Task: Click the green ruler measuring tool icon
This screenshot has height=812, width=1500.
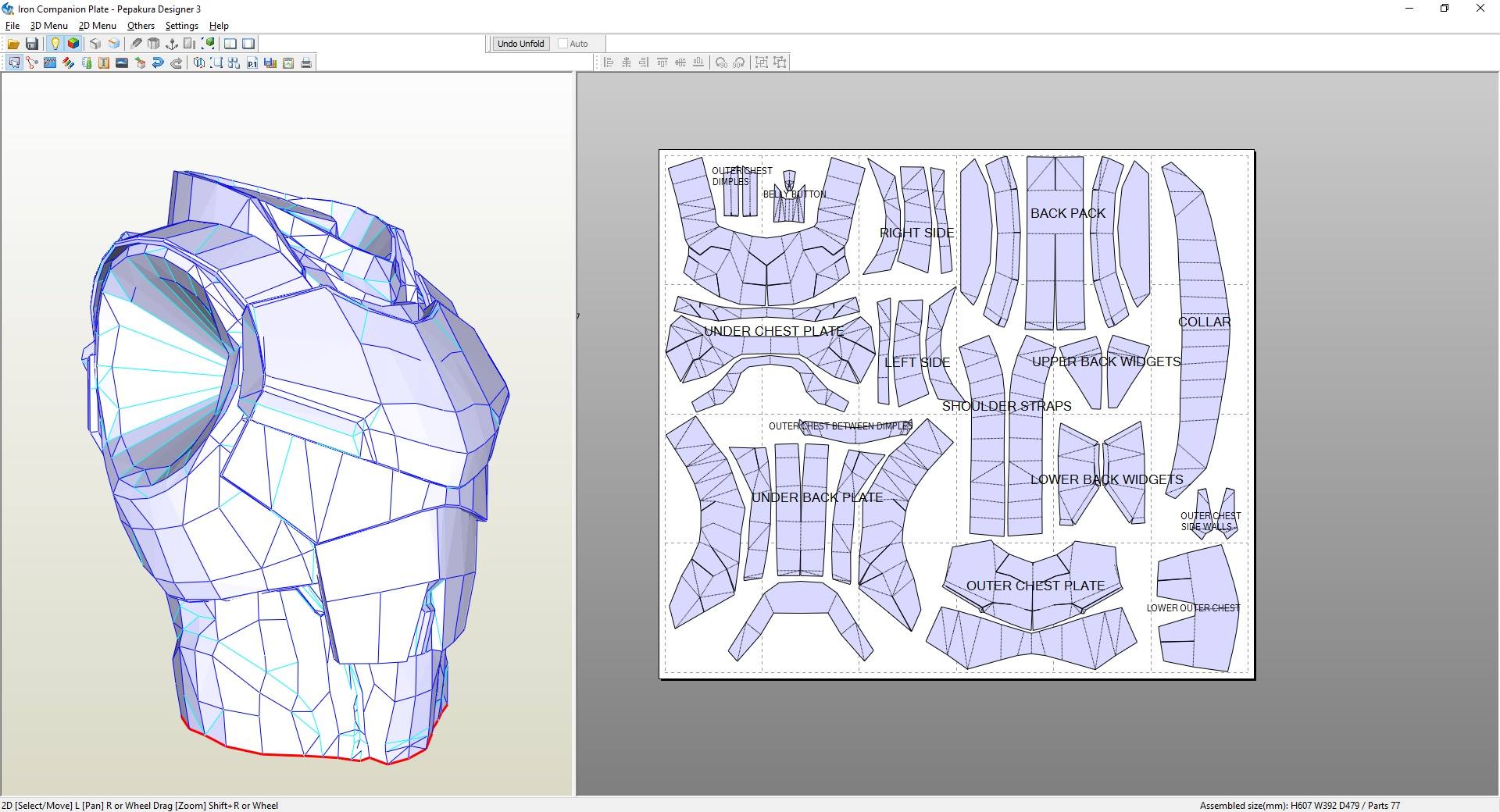Action: [86, 62]
